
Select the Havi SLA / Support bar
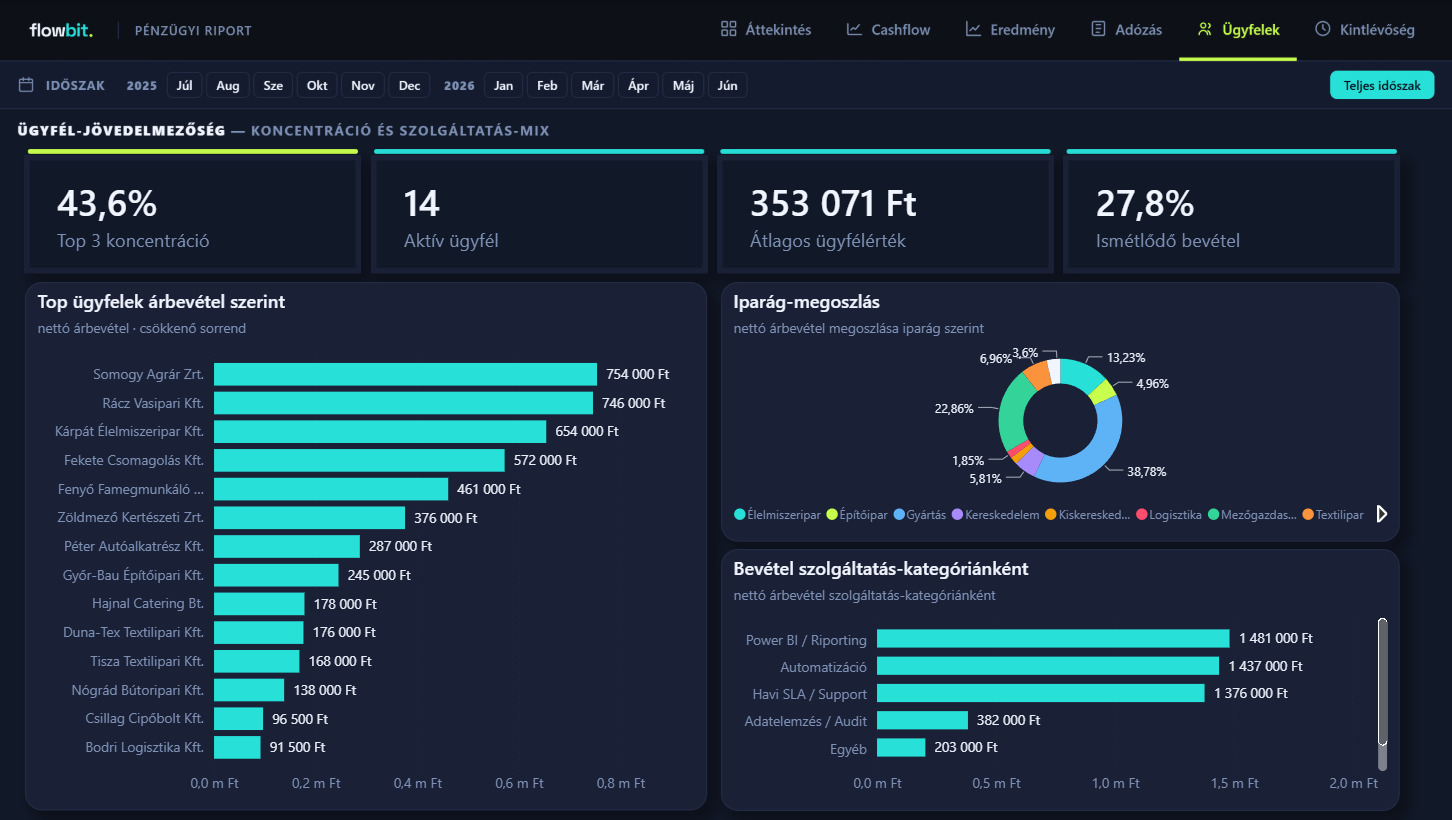click(x=1041, y=693)
